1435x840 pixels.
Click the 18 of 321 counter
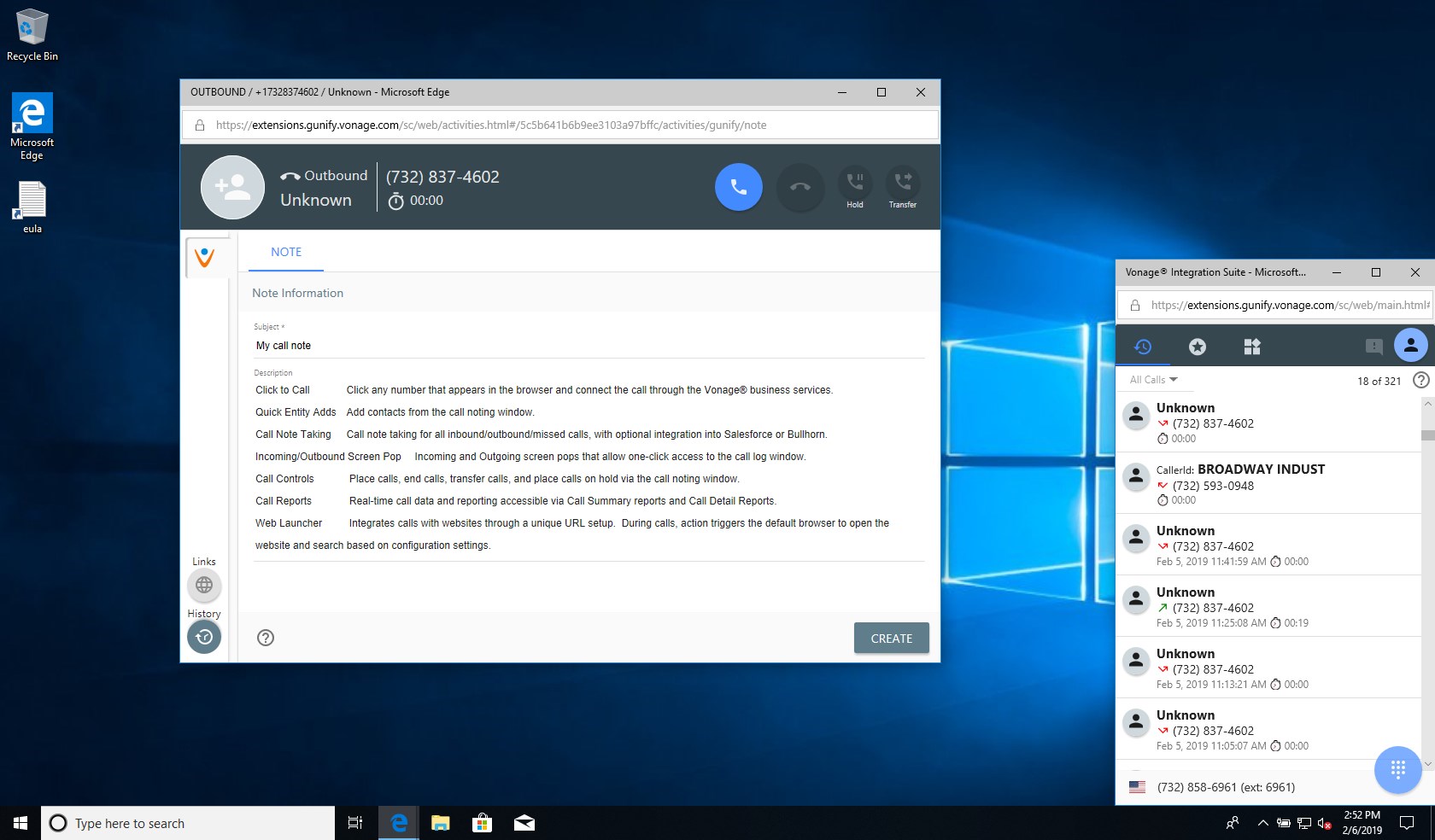pyautogui.click(x=1379, y=381)
